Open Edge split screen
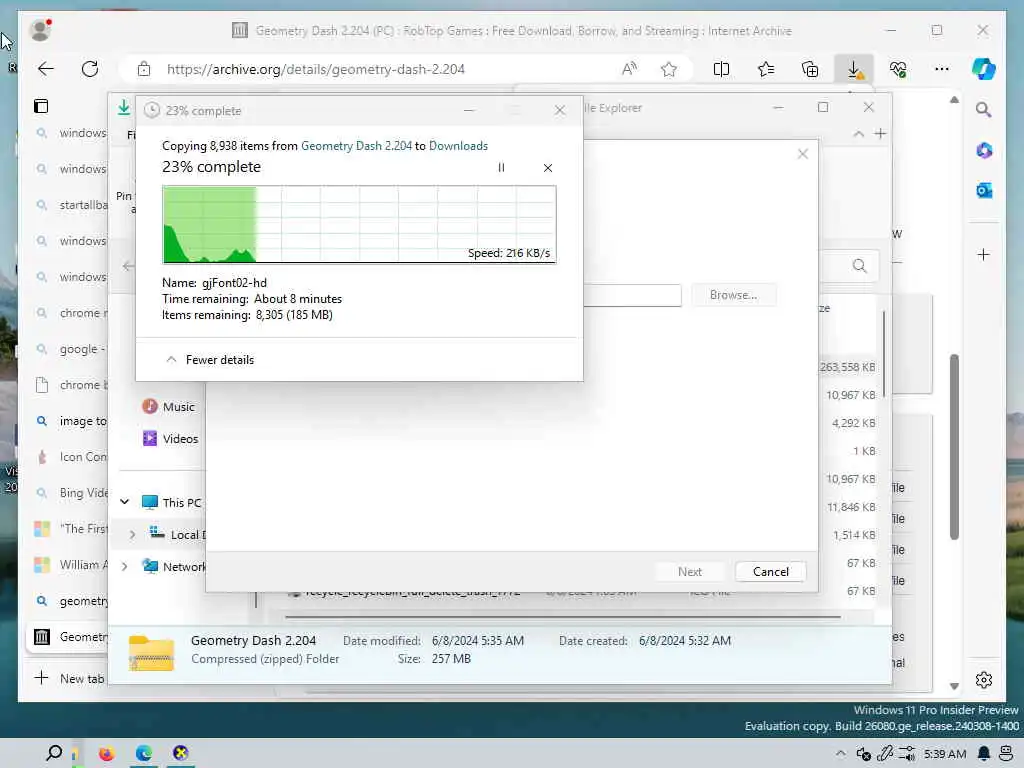Screen dimensions: 1024x768 [722, 69]
